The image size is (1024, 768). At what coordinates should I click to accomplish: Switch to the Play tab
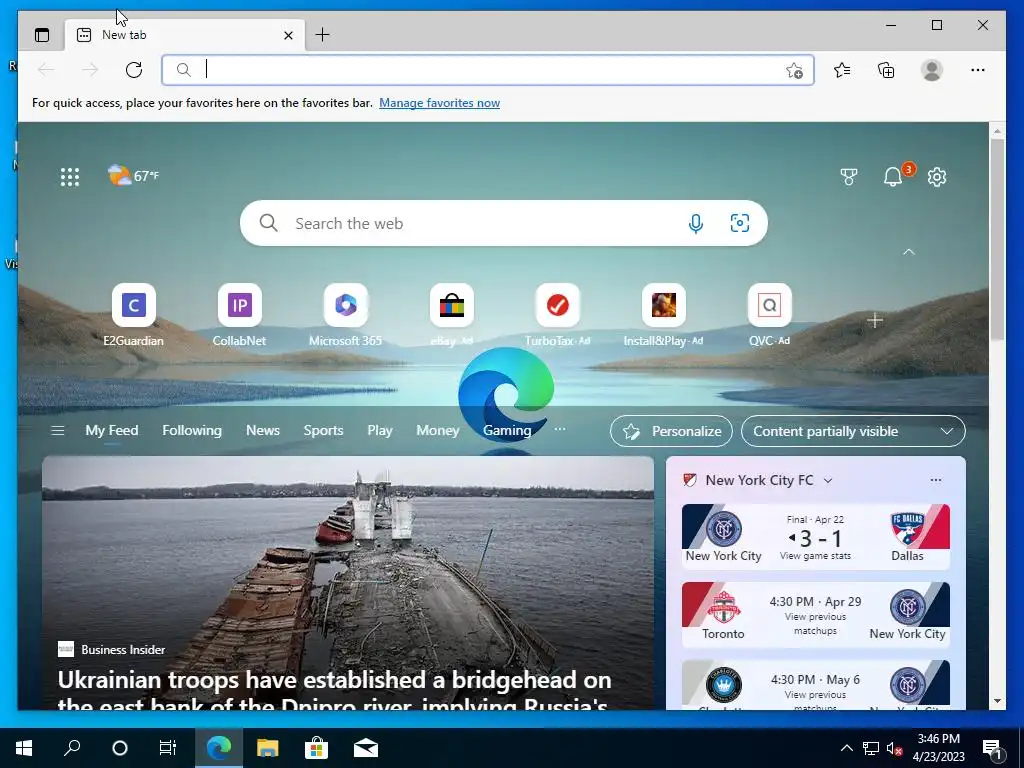pyautogui.click(x=379, y=430)
